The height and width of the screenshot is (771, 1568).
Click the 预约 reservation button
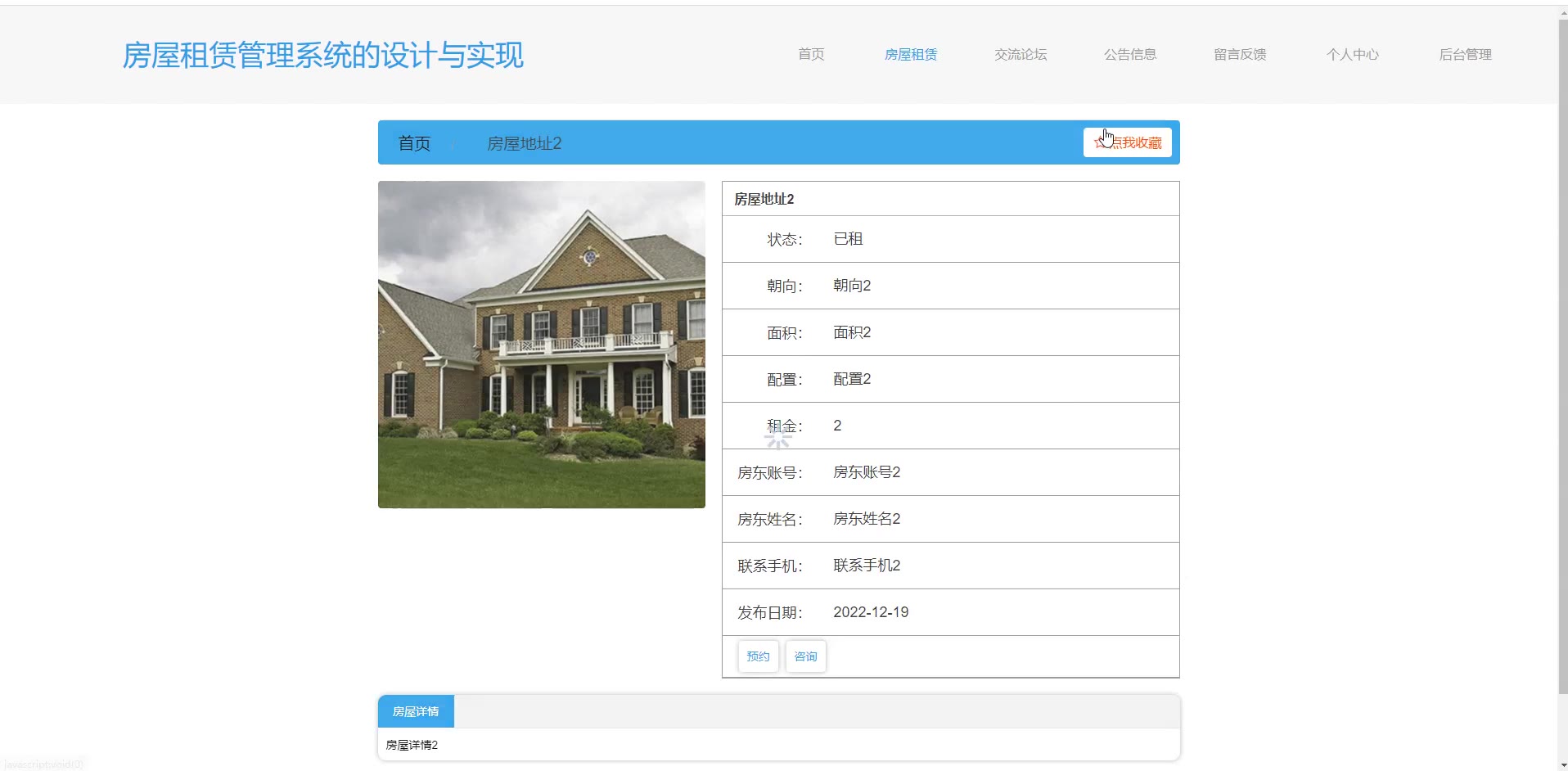click(759, 656)
